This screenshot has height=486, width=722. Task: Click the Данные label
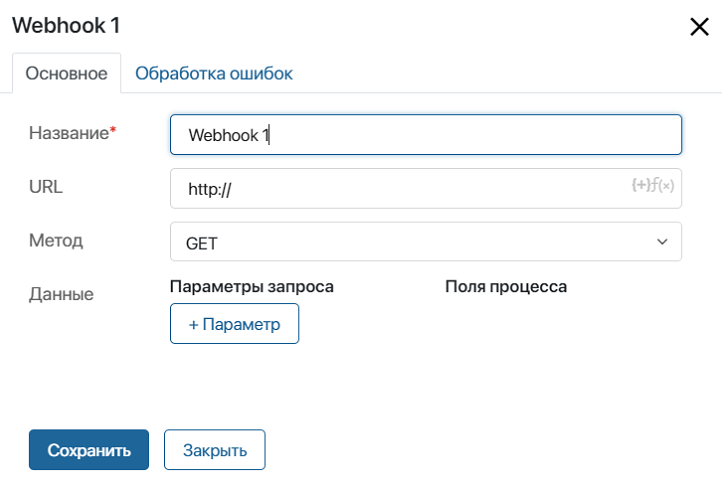click(61, 294)
